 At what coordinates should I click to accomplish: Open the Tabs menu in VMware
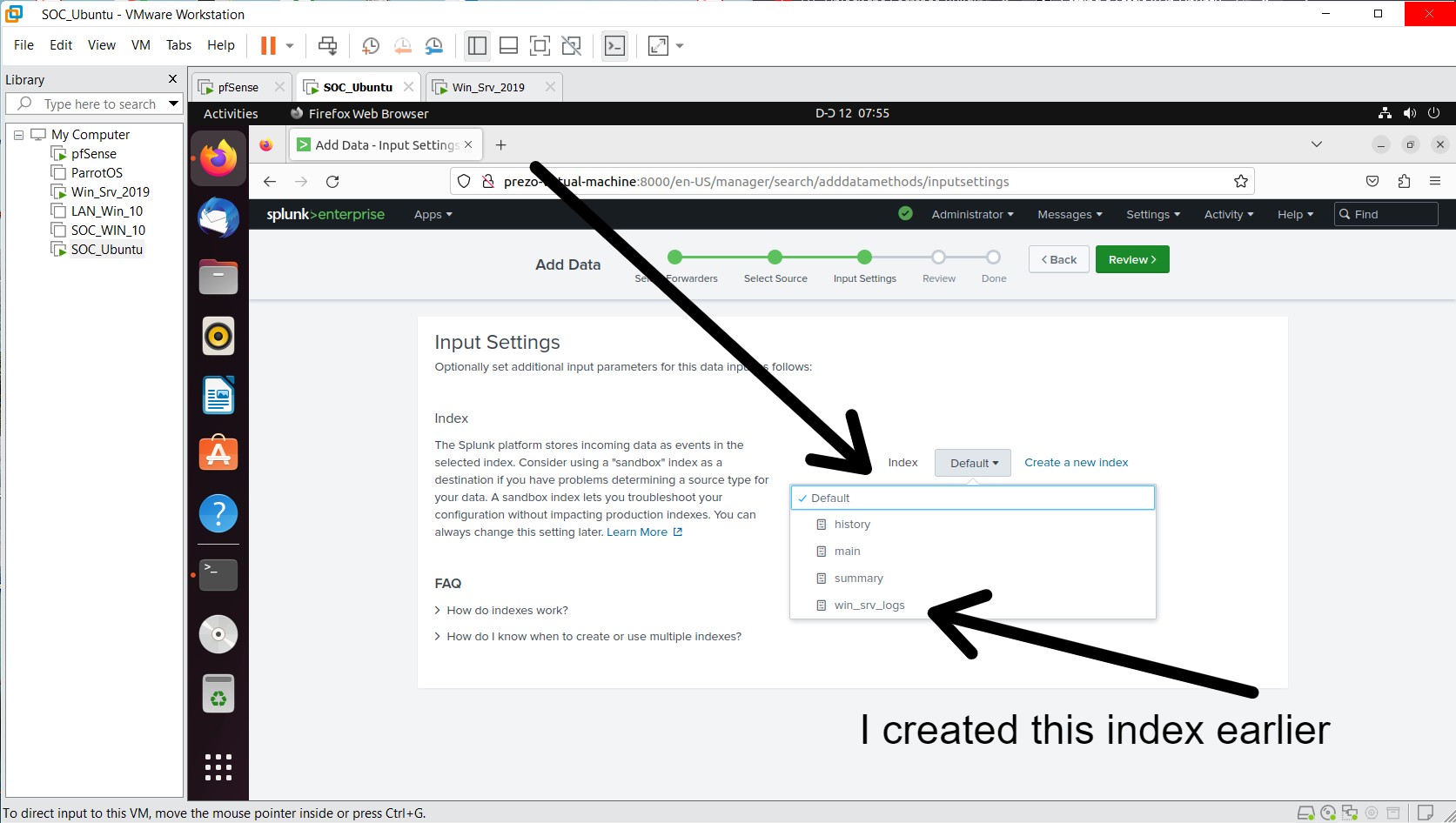pos(178,45)
